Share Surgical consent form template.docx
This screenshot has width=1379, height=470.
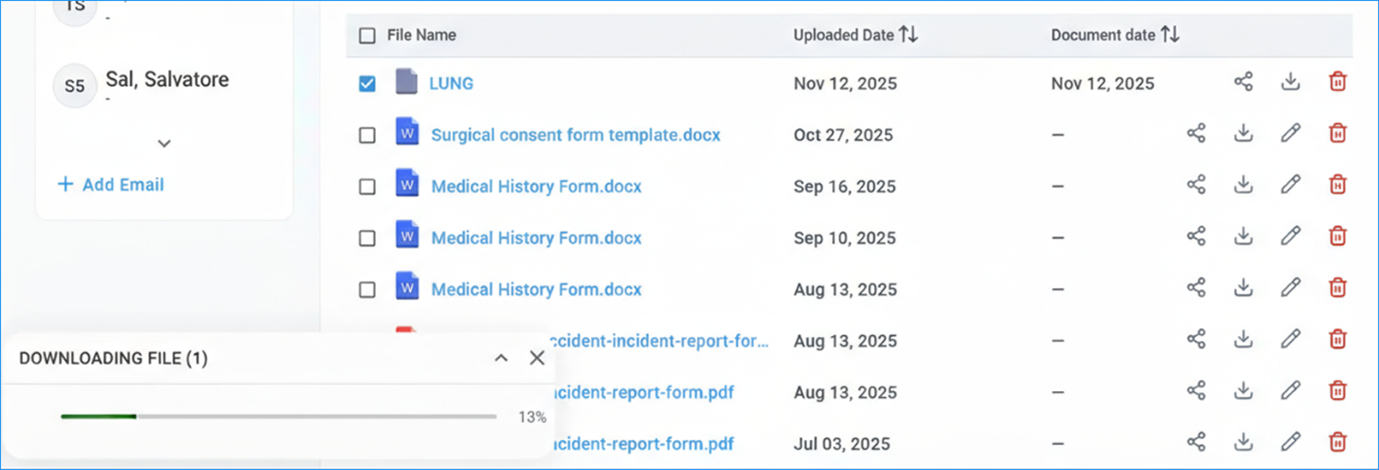point(1196,134)
